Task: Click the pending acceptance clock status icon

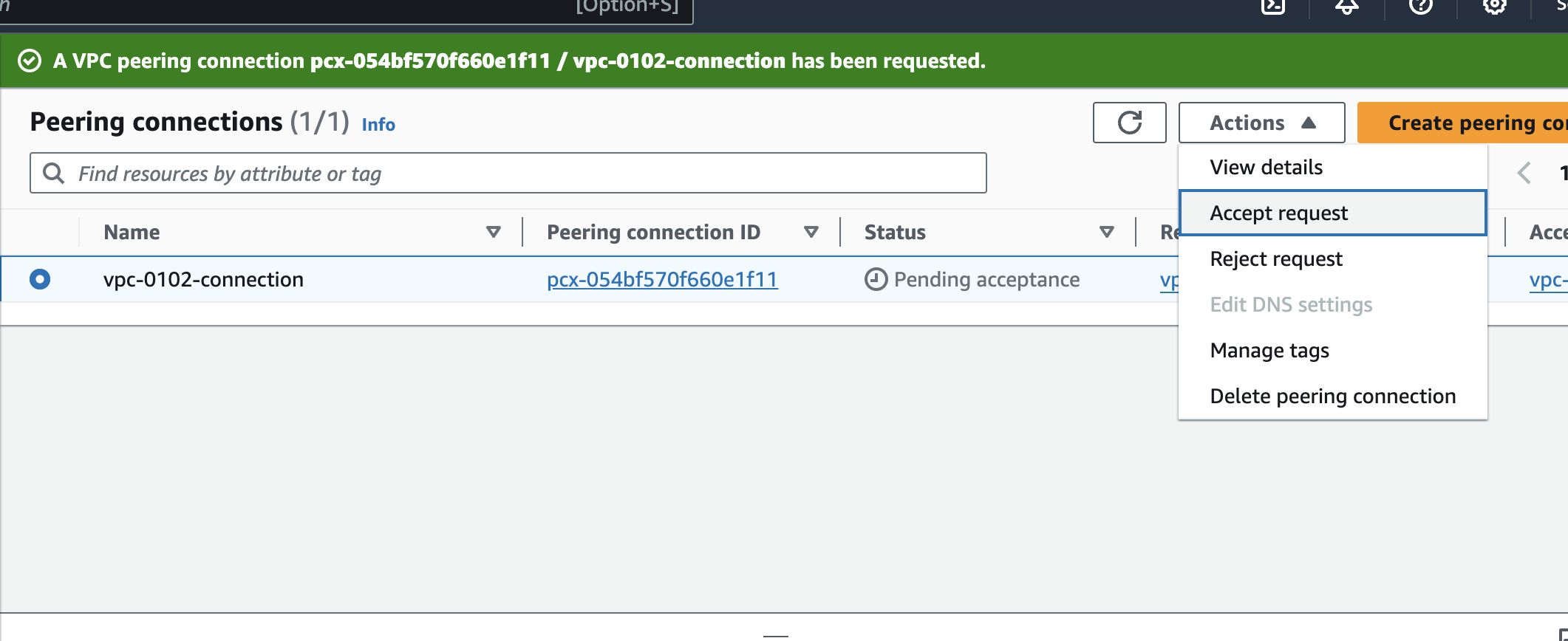Action: [876, 280]
